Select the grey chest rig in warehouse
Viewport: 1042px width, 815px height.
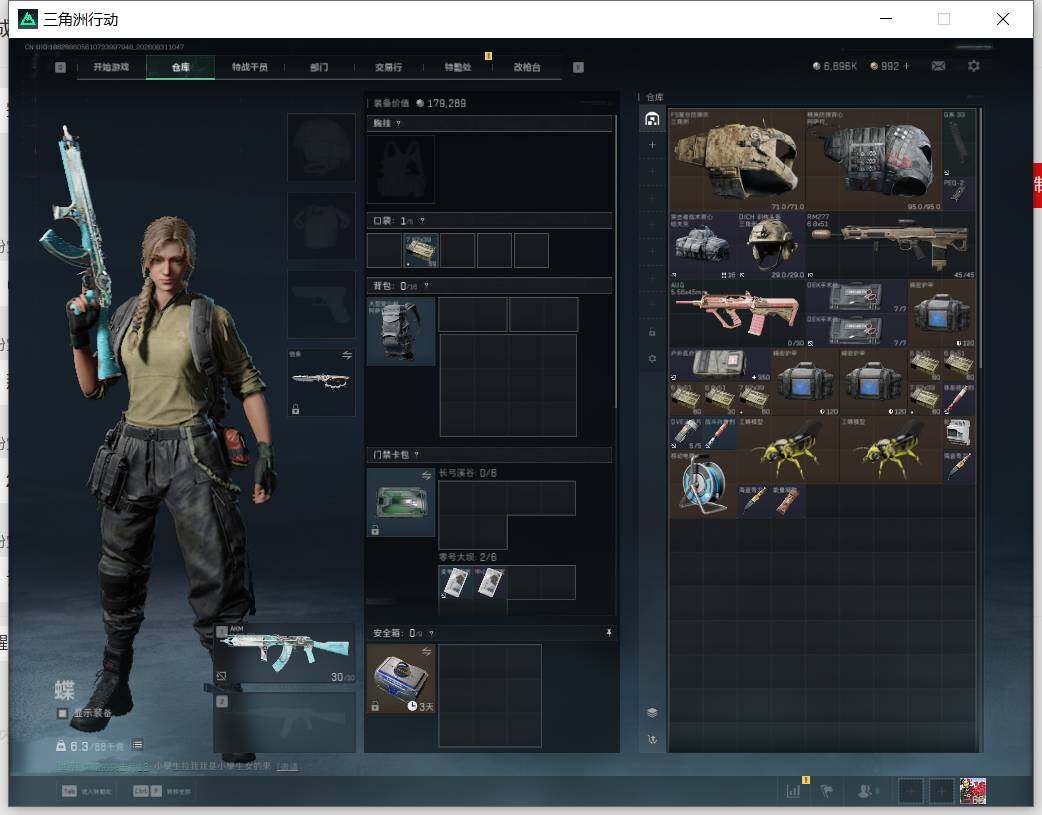click(703, 245)
